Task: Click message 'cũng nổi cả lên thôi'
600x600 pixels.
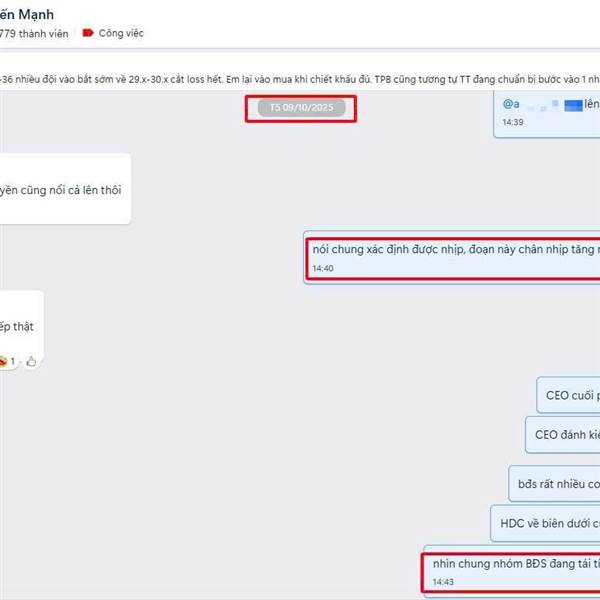Action: tap(65, 189)
